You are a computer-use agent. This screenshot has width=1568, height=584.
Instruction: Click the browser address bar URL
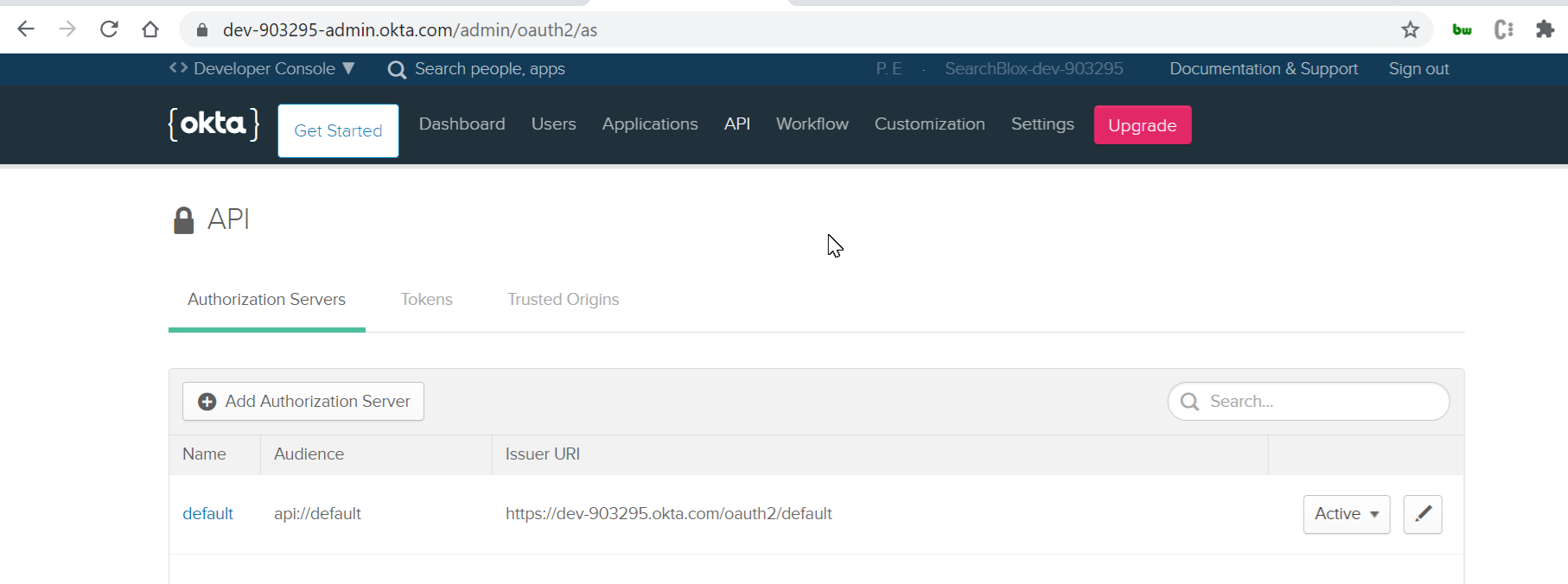[x=411, y=30]
